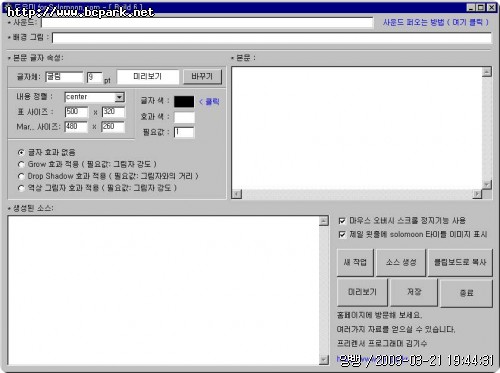Click the 종료 button
500x373 pixels.
[466, 293]
